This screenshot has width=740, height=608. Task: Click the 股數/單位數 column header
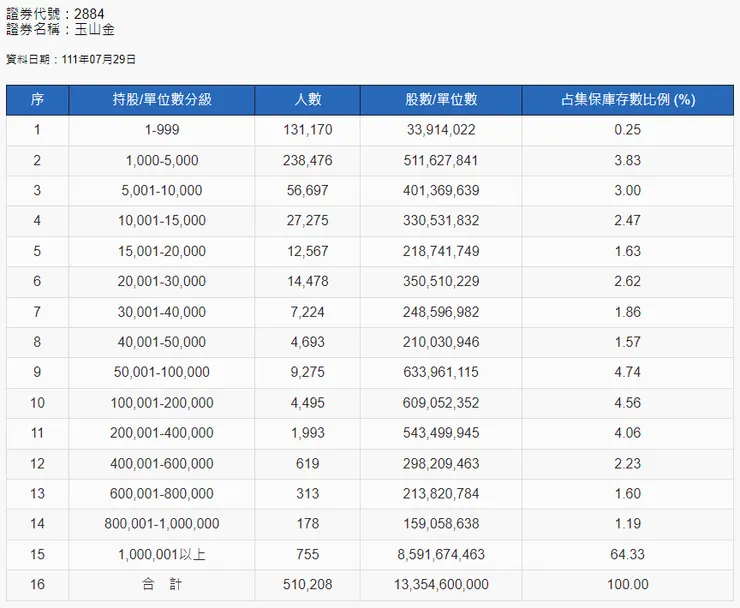pos(441,100)
